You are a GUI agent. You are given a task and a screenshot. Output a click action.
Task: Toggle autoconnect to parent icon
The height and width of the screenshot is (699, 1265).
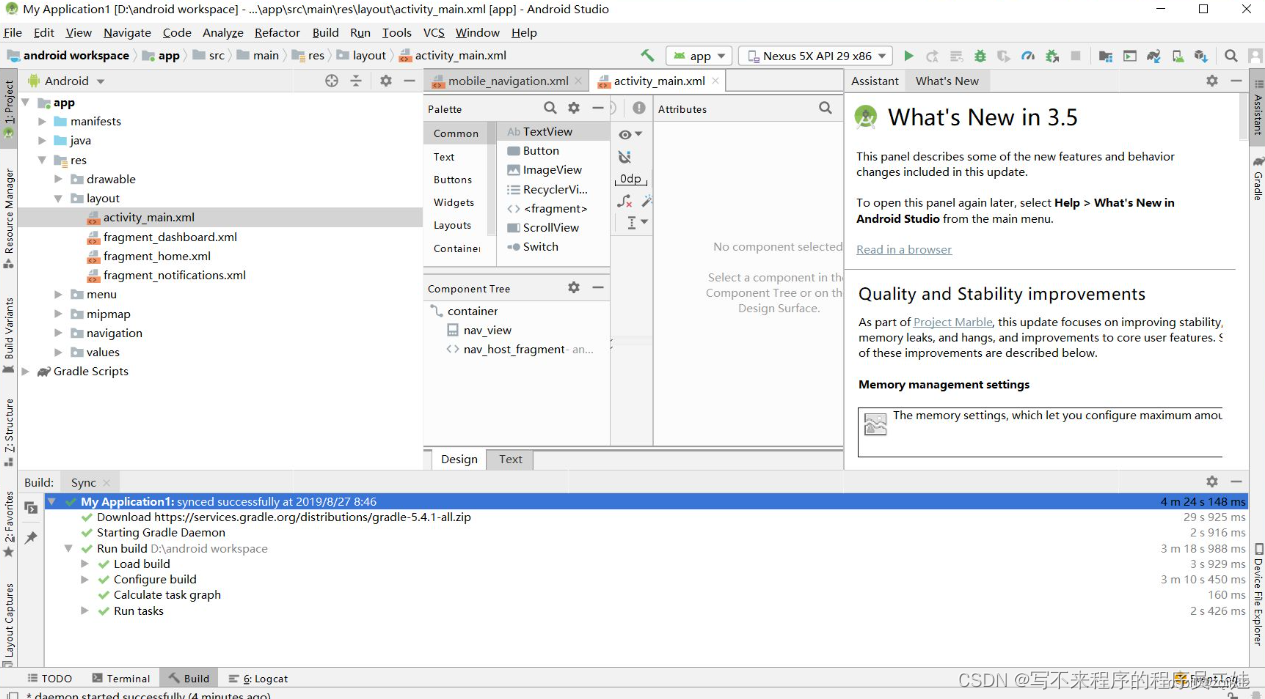[x=625, y=157]
